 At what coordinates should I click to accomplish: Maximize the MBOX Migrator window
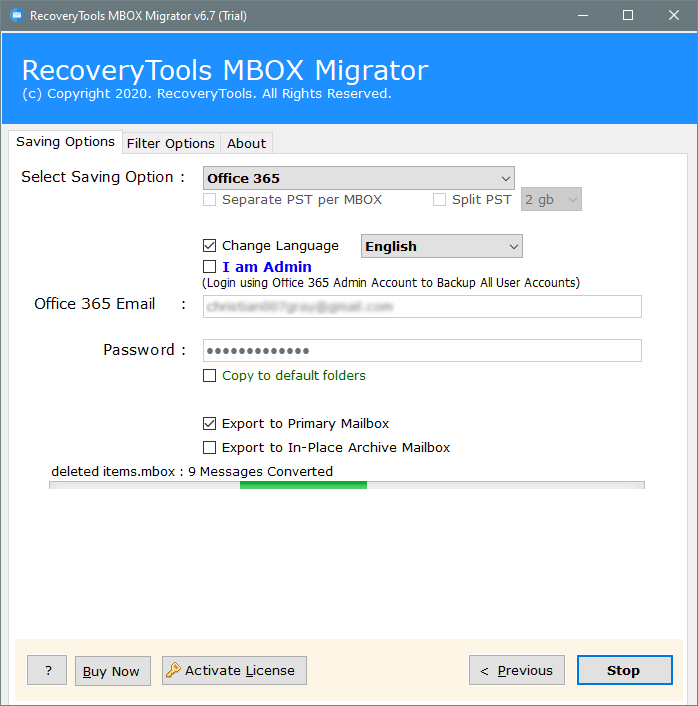(x=628, y=16)
